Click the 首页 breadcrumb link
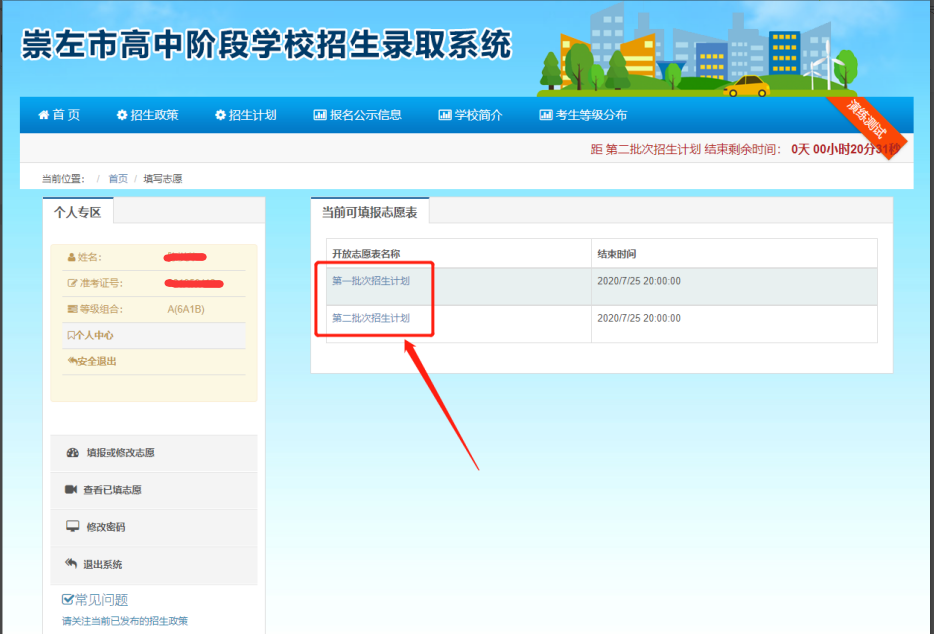Screen dimensions: 934x634 tap(118, 179)
